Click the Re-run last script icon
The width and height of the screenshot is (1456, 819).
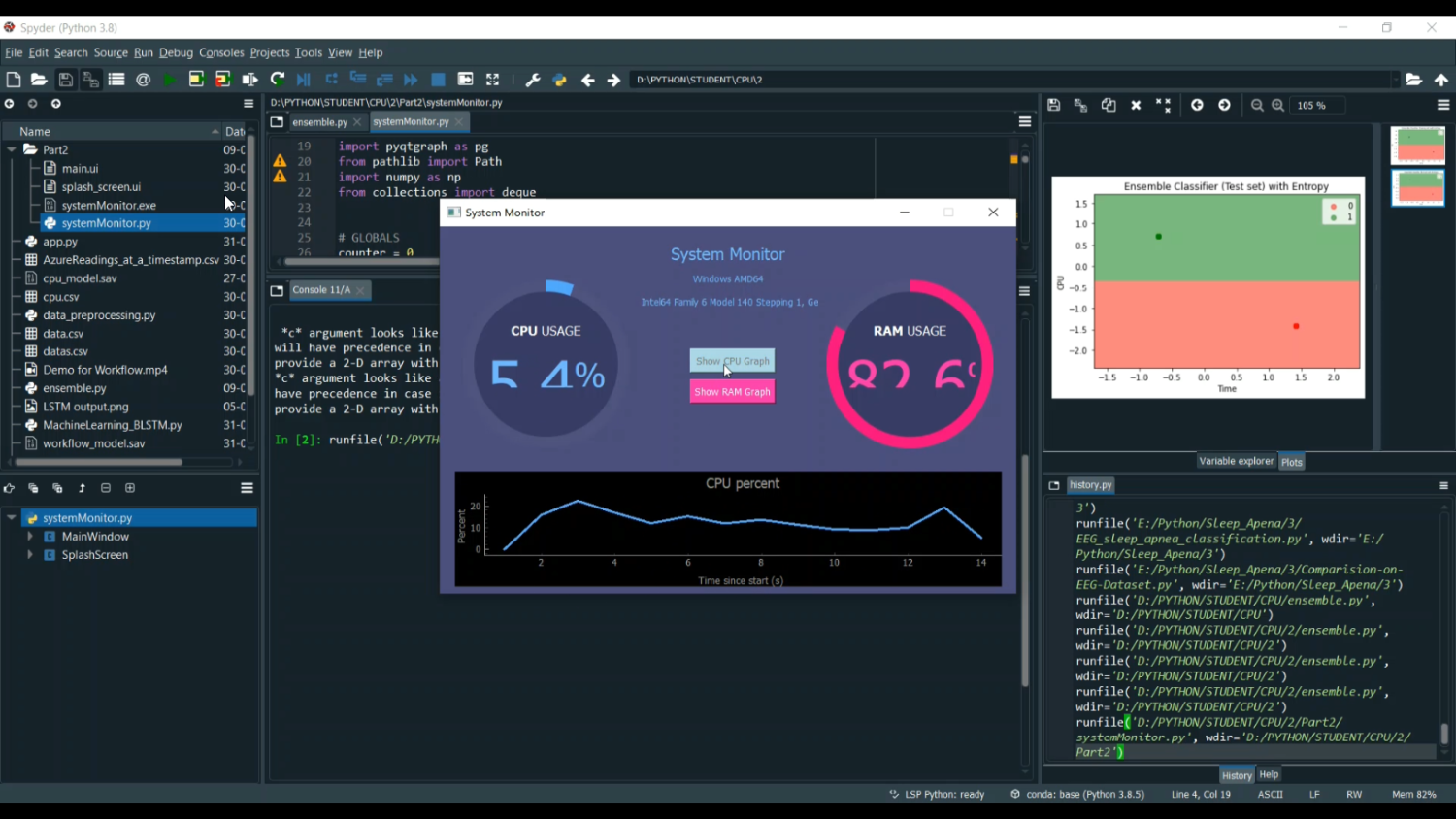click(x=278, y=80)
